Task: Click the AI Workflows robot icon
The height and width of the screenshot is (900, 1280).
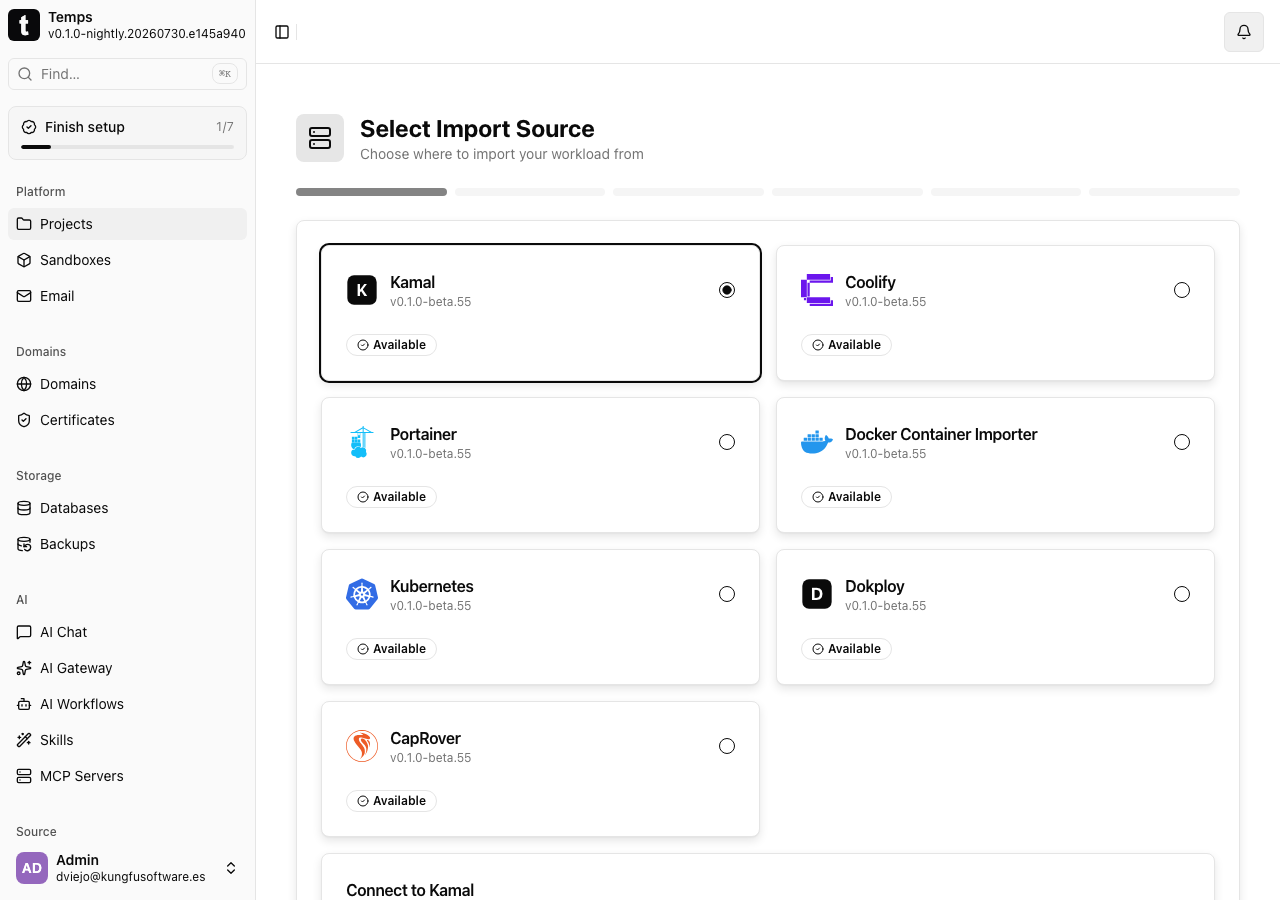Action: [24, 704]
